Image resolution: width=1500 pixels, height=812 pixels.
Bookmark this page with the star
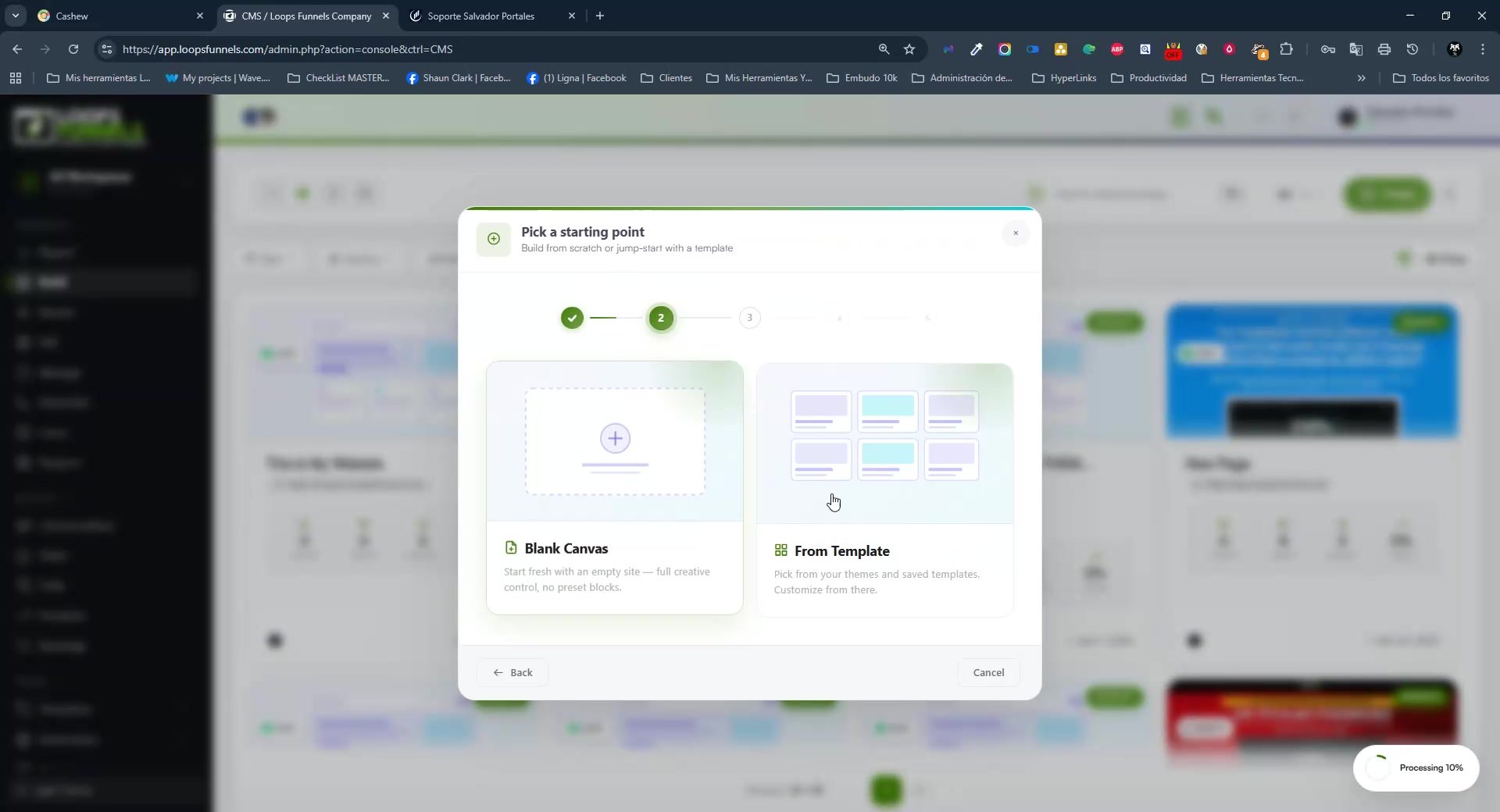(909, 49)
